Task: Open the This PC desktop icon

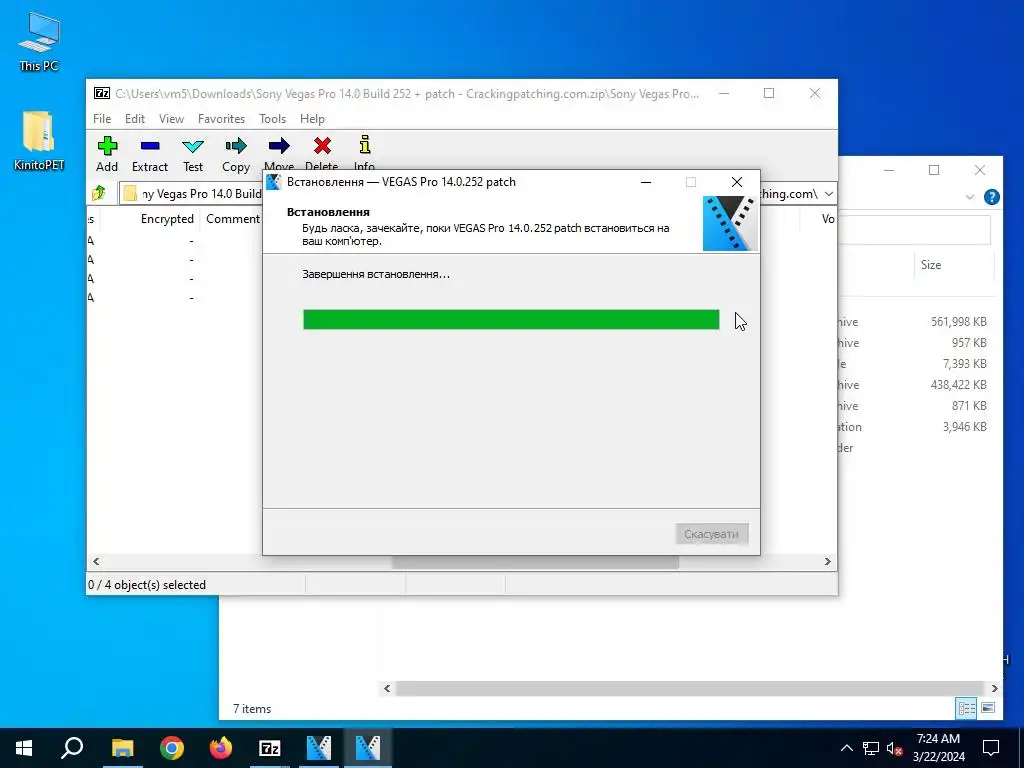Action: click(x=39, y=40)
